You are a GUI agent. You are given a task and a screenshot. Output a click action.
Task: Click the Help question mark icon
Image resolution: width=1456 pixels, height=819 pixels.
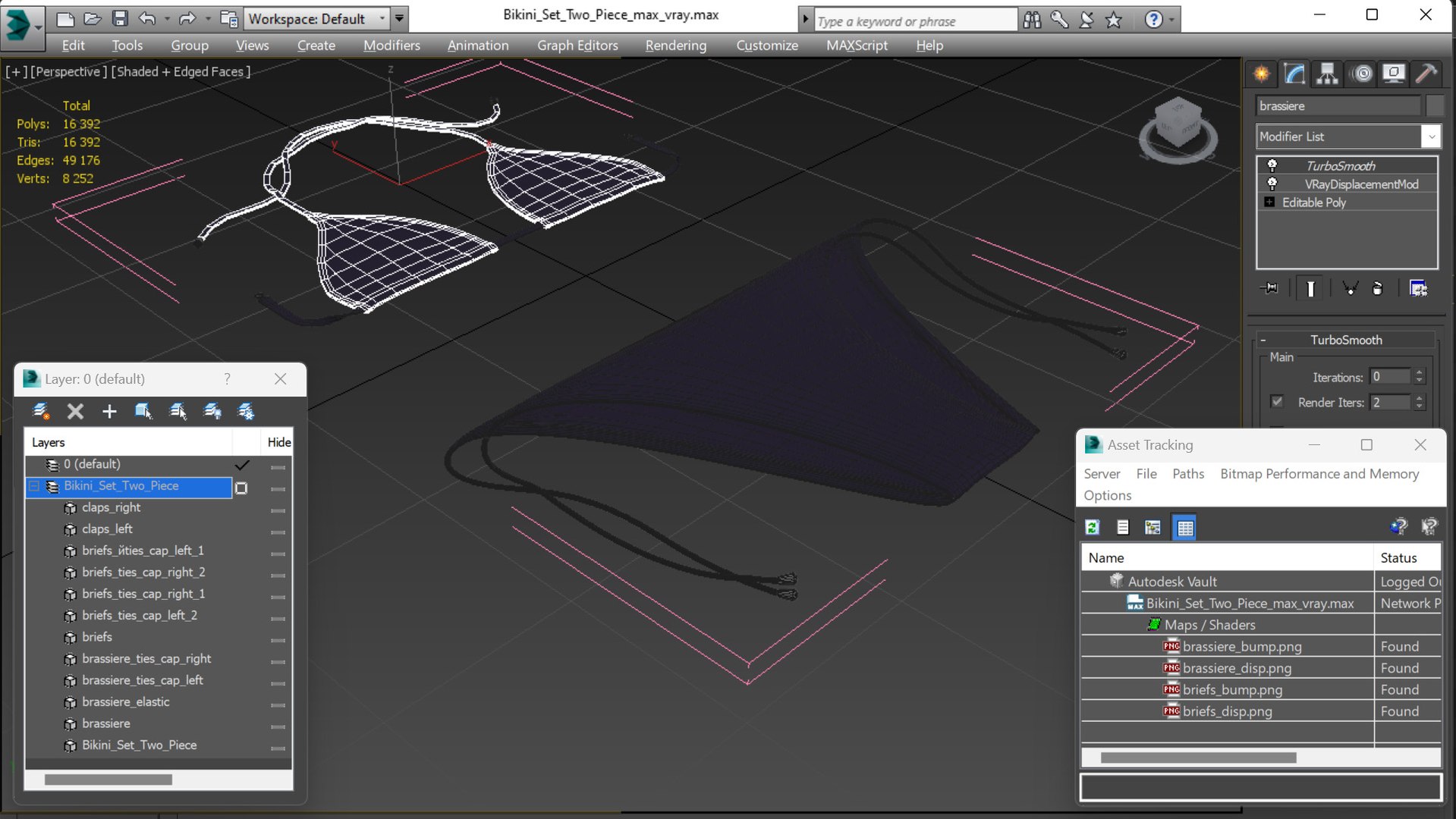1153,20
